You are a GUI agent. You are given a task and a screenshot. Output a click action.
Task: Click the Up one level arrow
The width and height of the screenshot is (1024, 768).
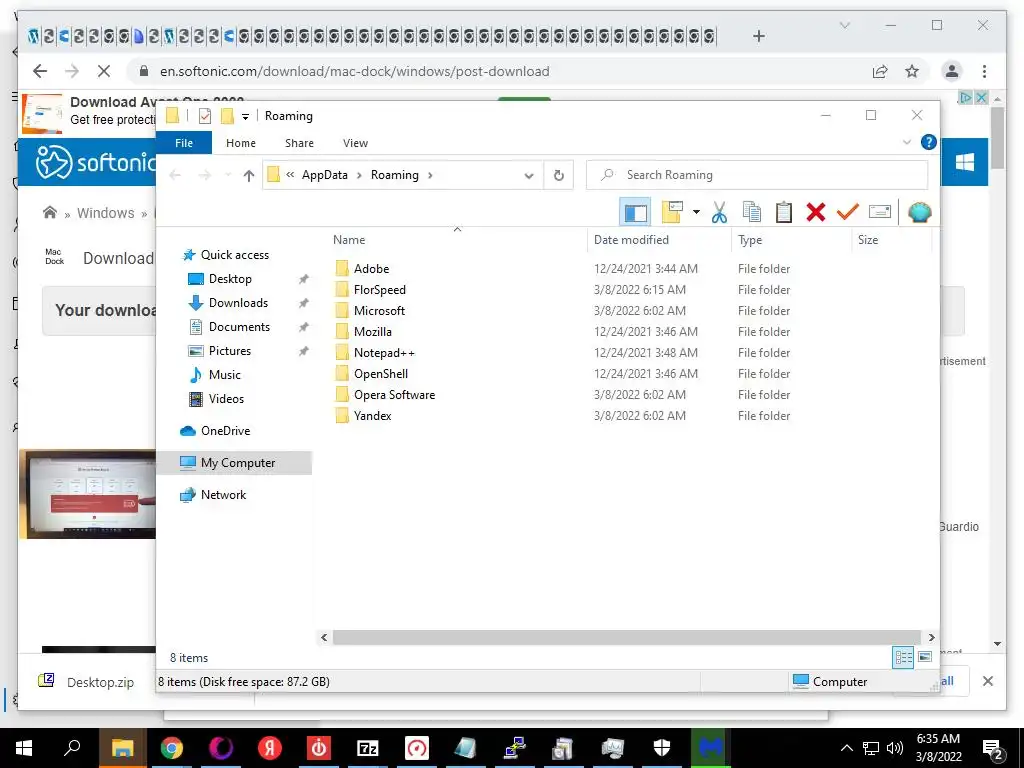pyautogui.click(x=248, y=175)
